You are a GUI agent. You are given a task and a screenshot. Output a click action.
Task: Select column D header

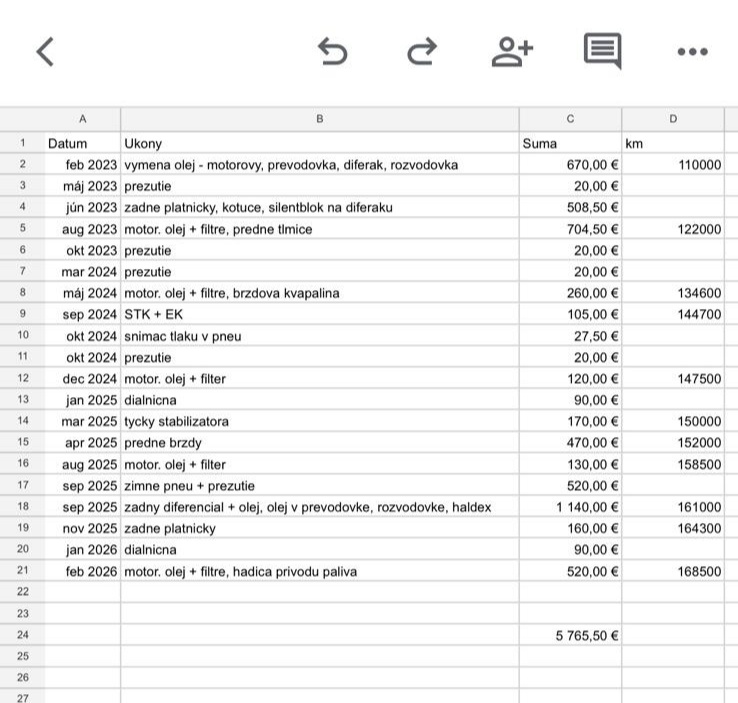pos(673,119)
